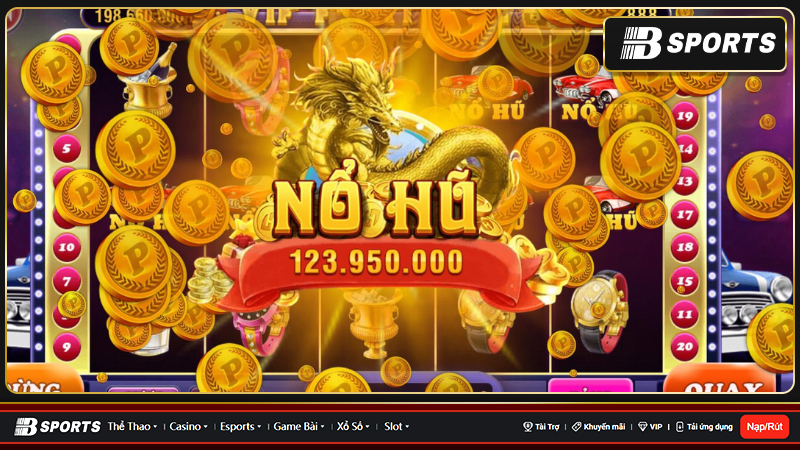Expand the Slot dropdown arrow
The image size is (800, 450).
point(407,427)
